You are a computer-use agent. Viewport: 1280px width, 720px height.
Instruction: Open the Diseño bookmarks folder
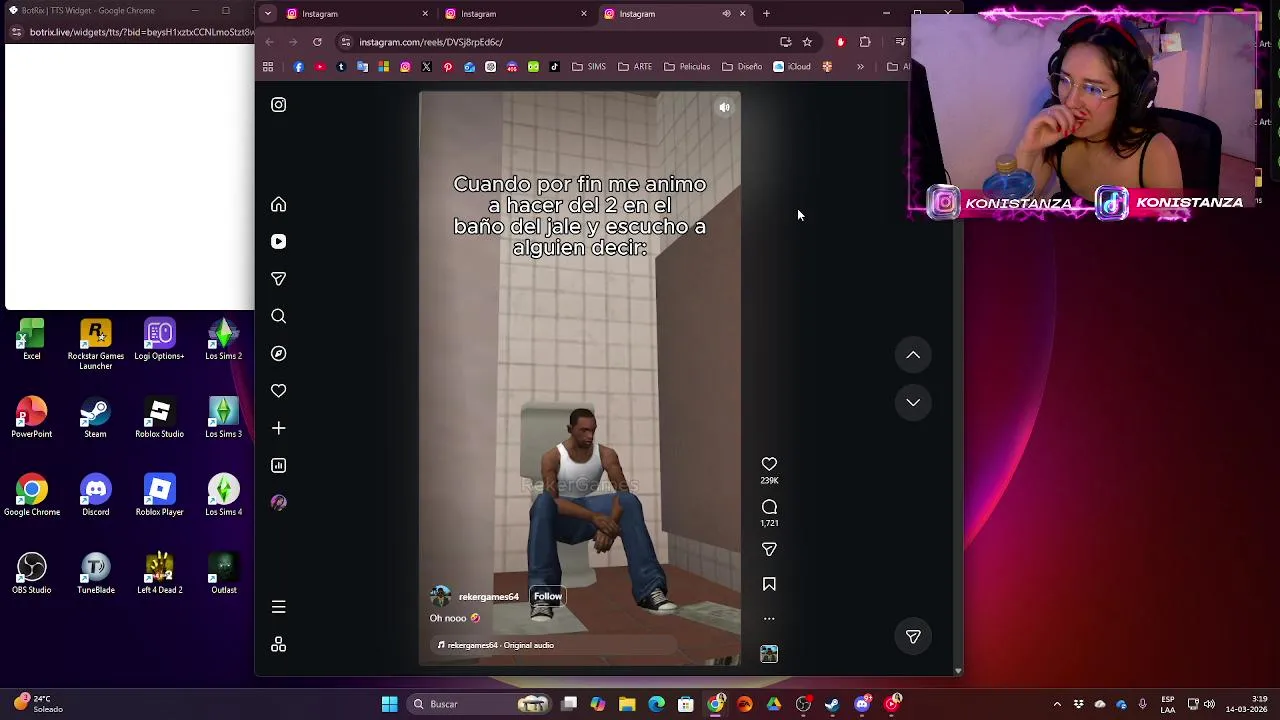[x=742, y=67]
